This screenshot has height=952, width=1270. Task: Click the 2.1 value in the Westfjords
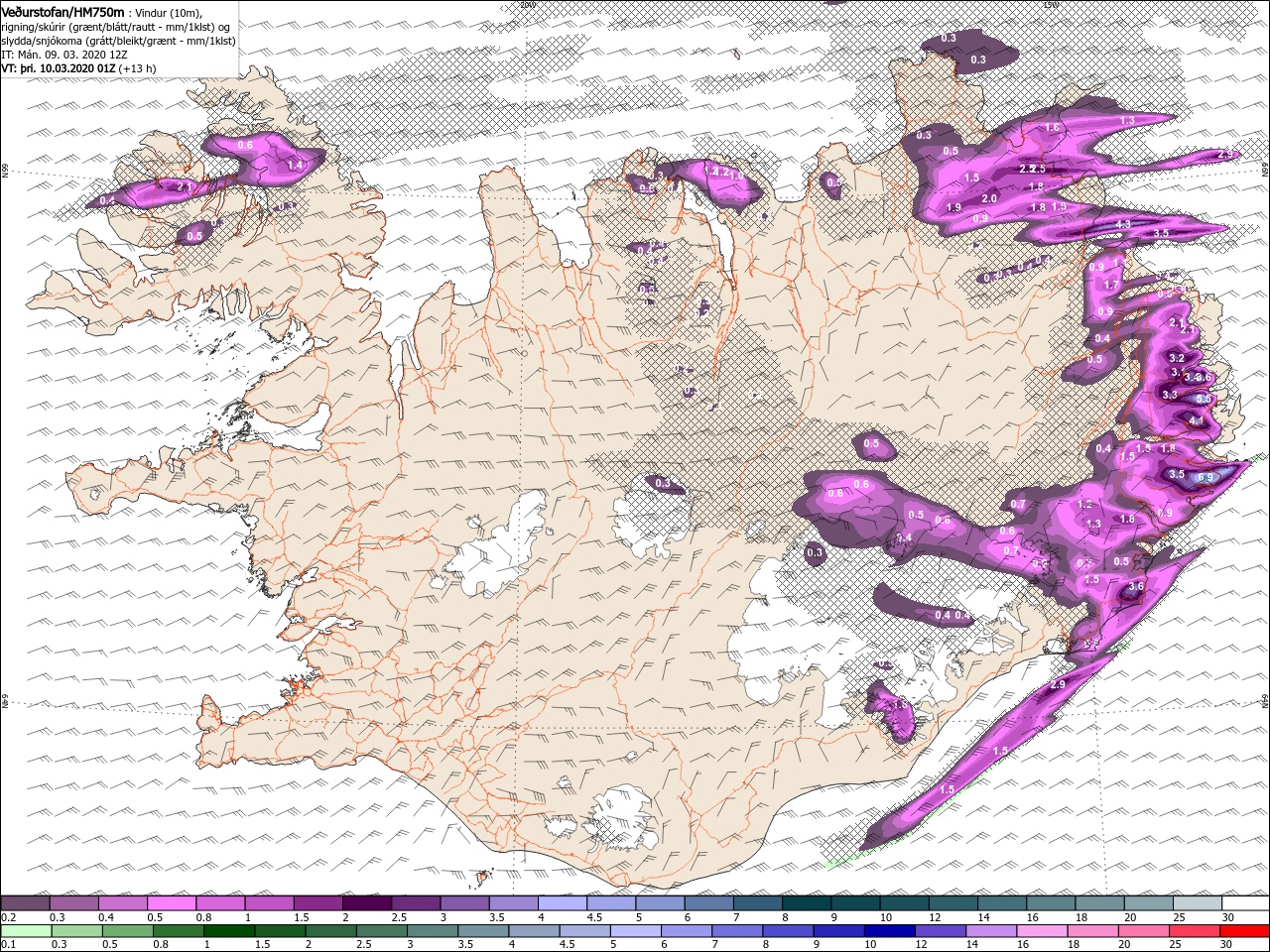tap(184, 186)
